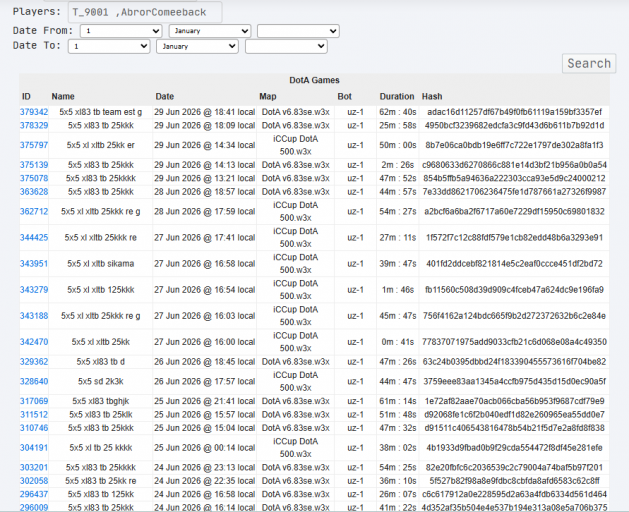Select the uz-1 bot cell in row 378329
This screenshot has height=512, width=629.
pyautogui.click(x=355, y=125)
